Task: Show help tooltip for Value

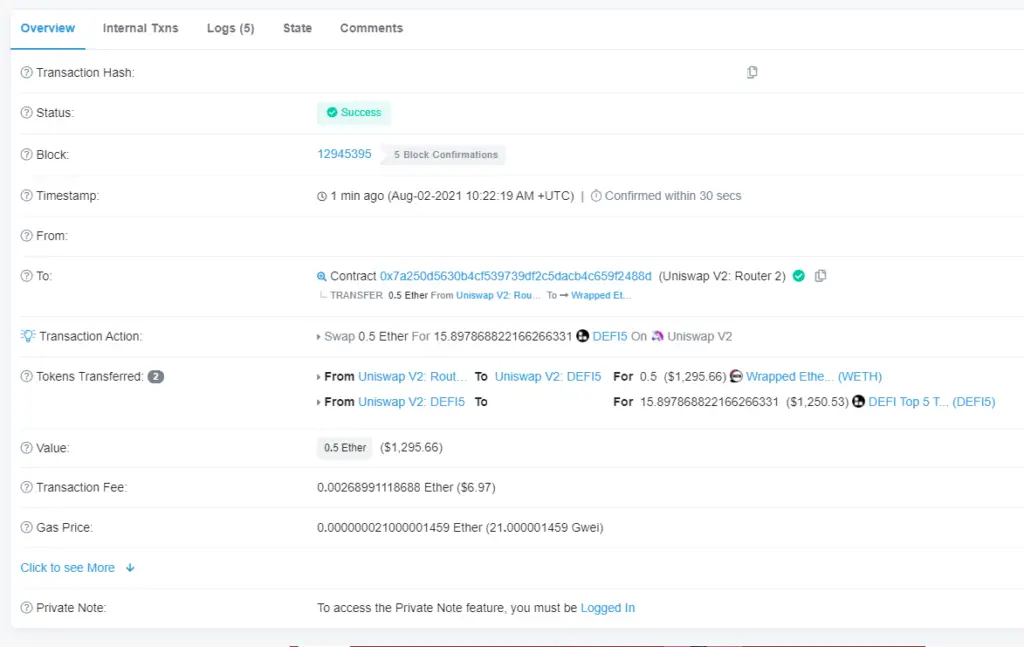Action: click(26, 448)
